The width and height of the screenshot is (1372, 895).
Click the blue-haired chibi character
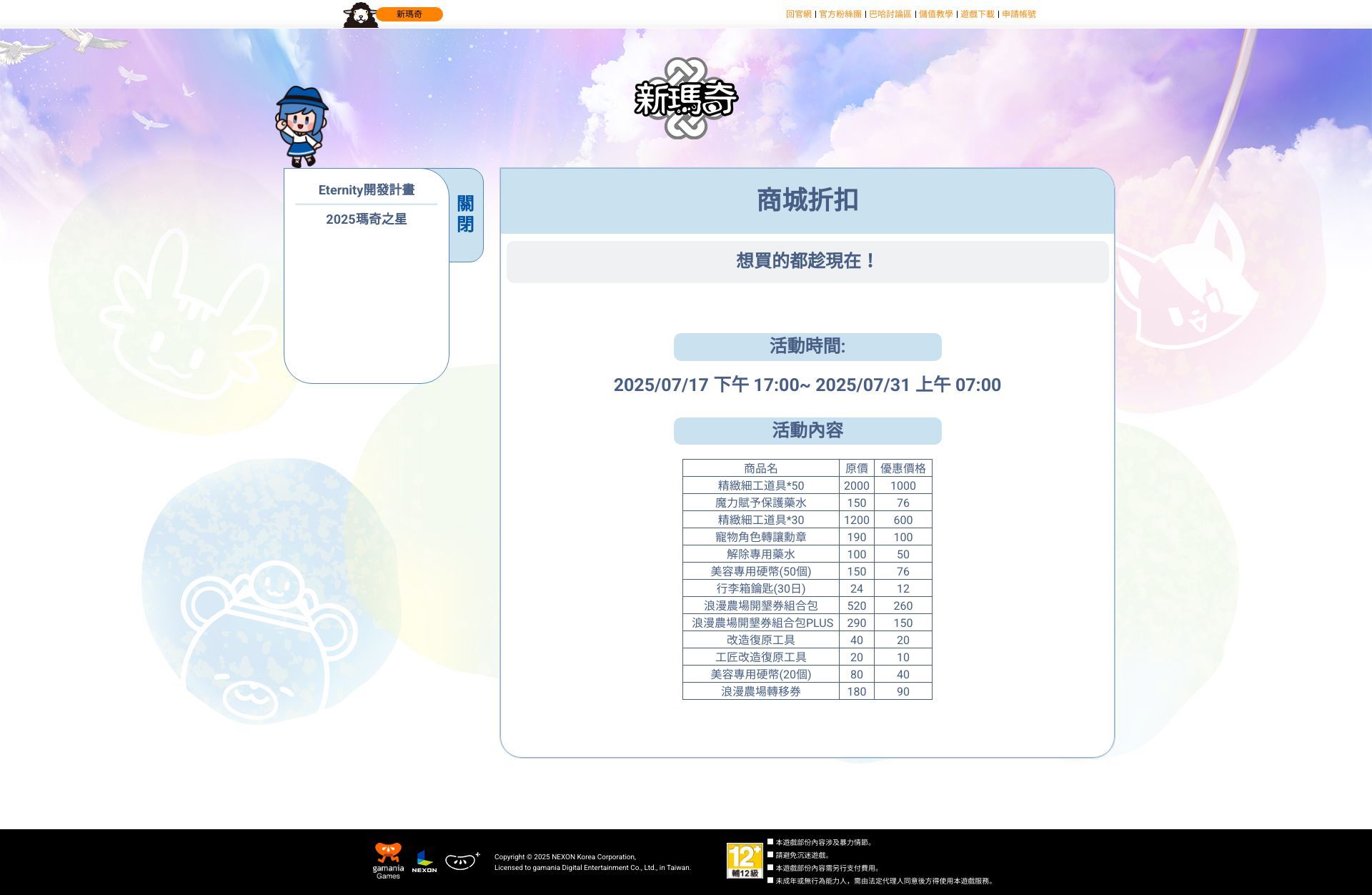point(301,127)
